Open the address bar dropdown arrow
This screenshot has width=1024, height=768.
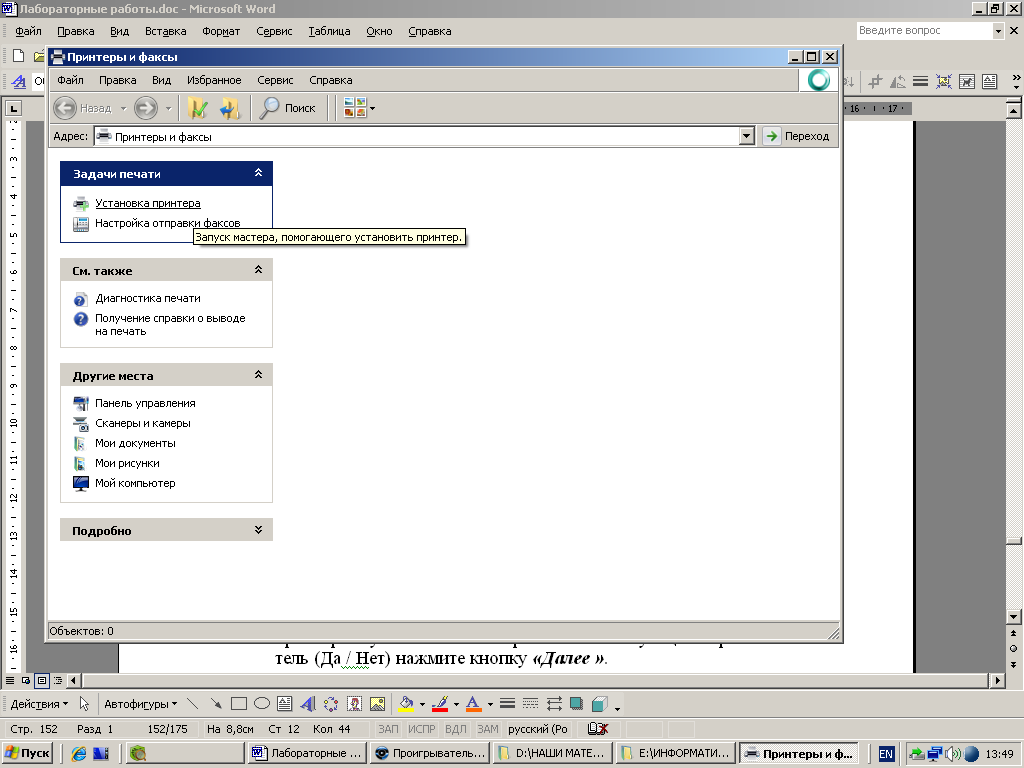746,136
